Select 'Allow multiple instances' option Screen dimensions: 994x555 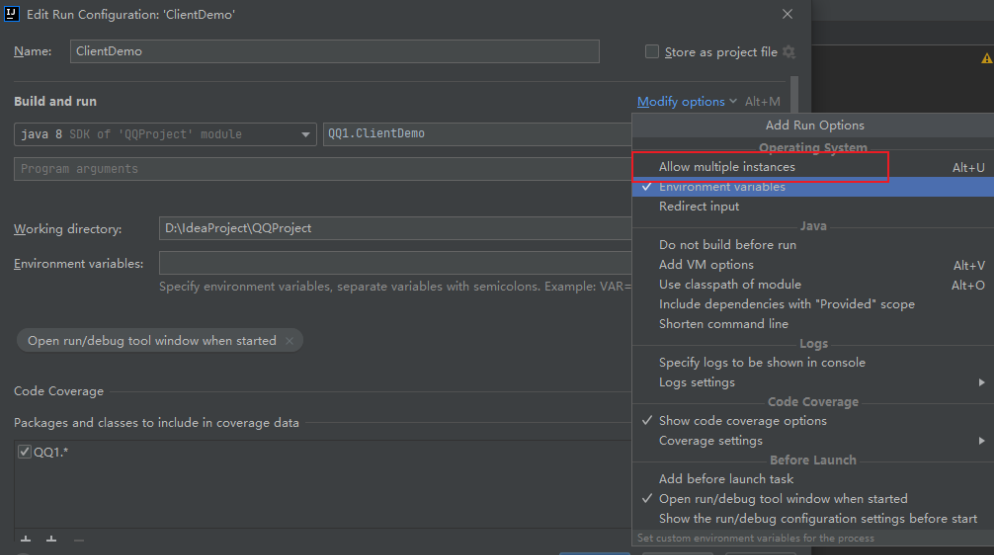click(727, 167)
